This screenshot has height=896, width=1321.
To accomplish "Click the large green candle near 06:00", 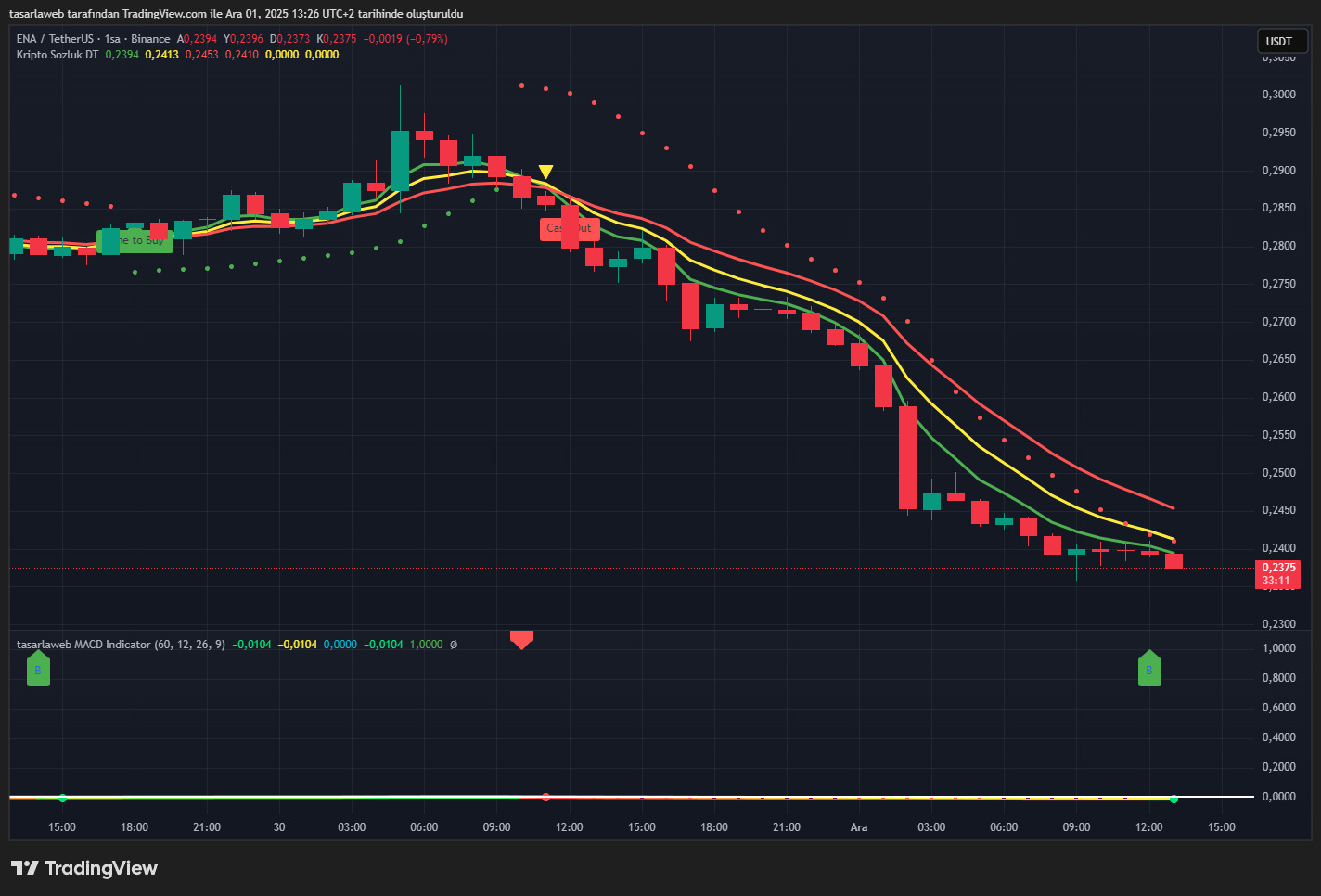I will pos(400,160).
